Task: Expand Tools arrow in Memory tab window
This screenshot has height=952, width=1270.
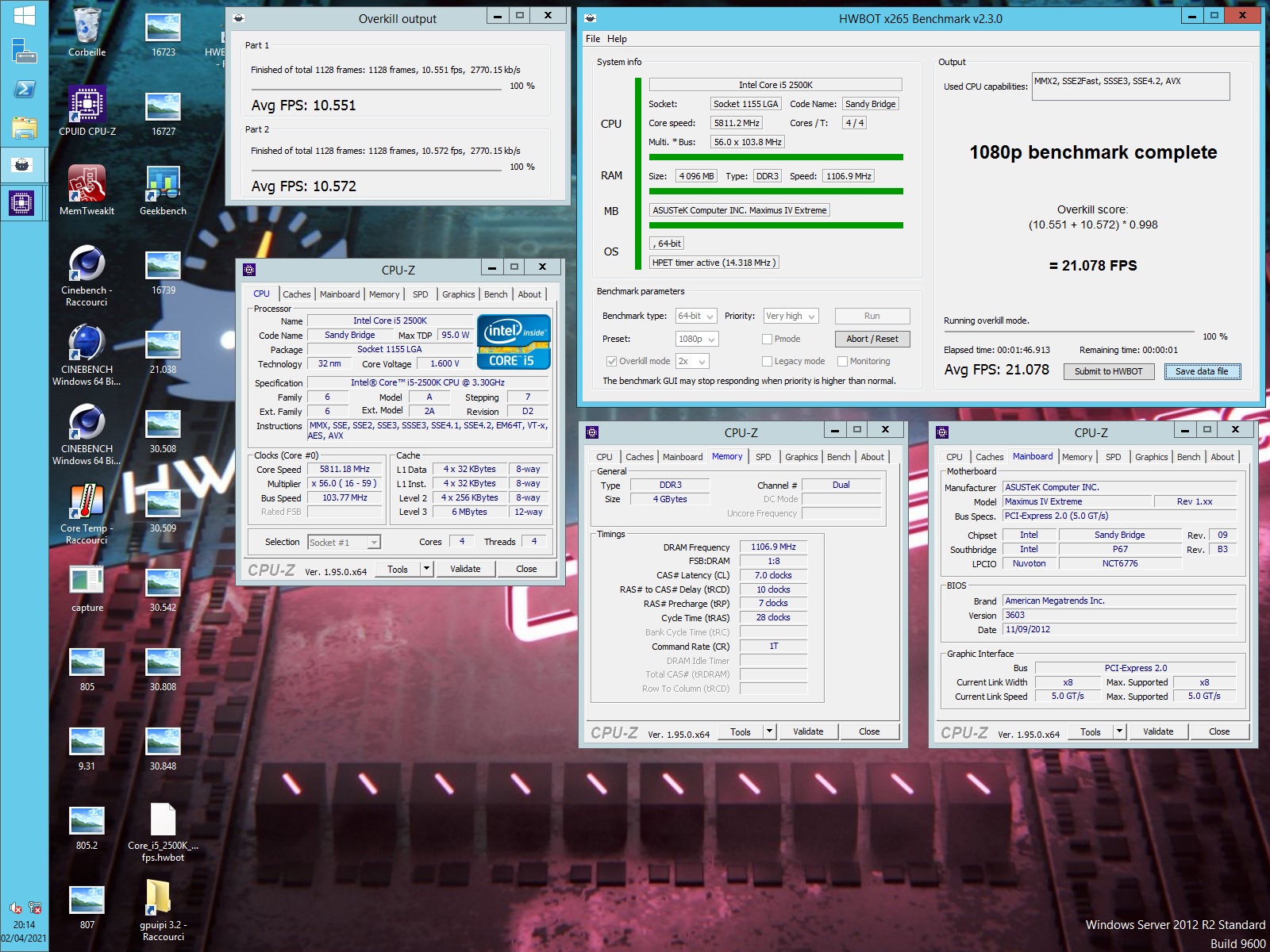Action: (x=769, y=731)
